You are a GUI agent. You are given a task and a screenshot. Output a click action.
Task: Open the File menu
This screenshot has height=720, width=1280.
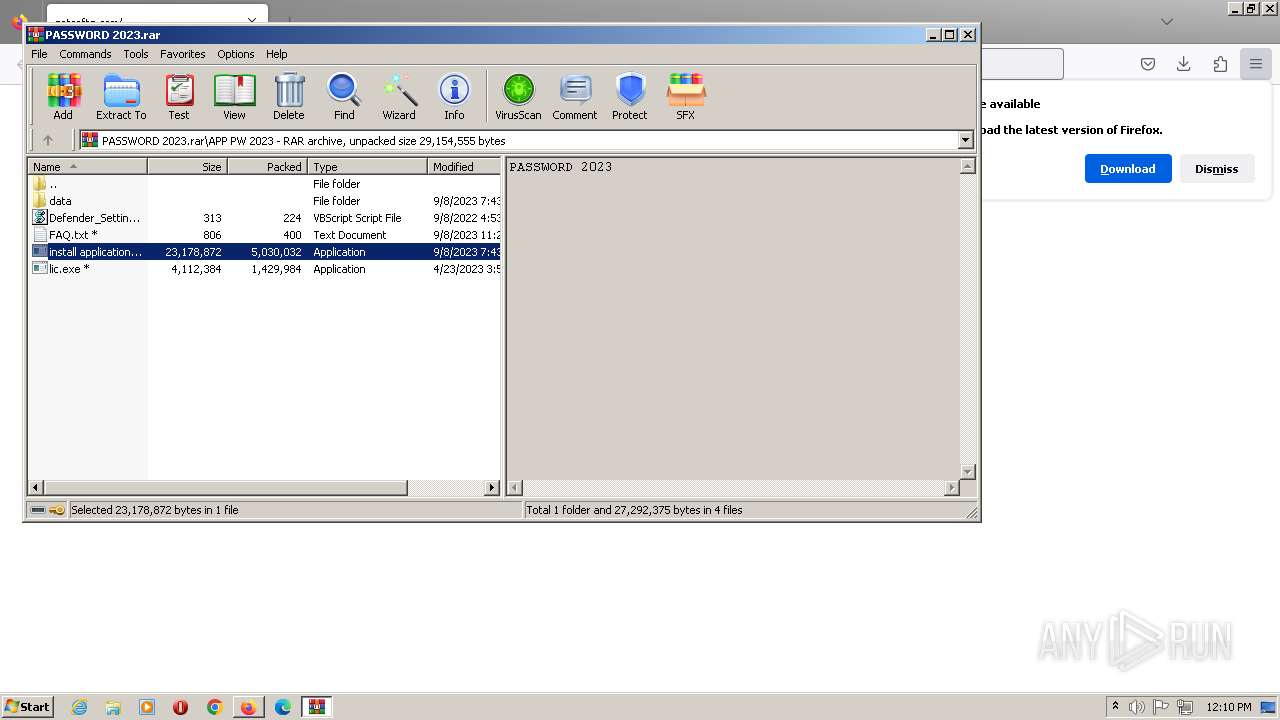click(x=39, y=54)
